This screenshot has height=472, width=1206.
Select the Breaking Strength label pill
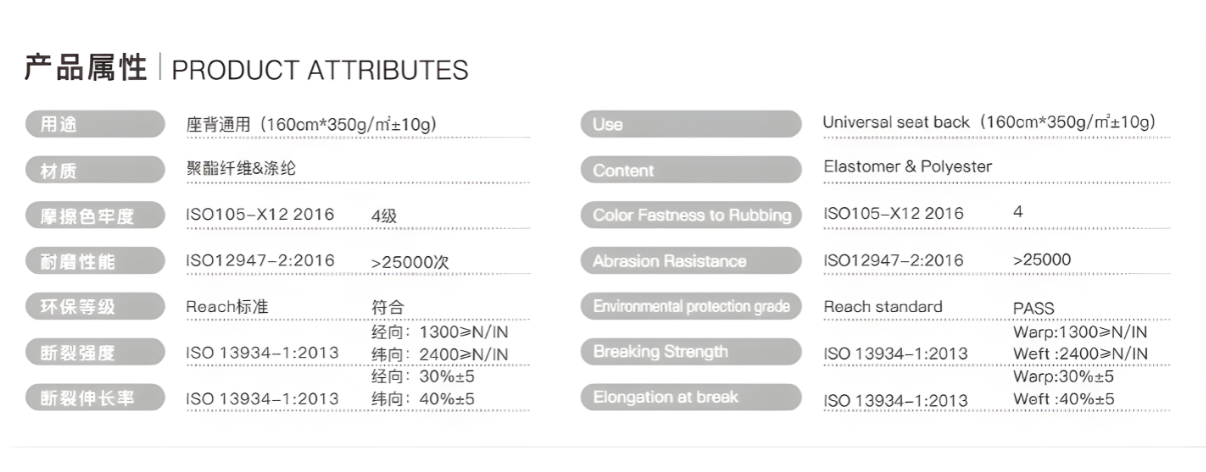pos(690,351)
